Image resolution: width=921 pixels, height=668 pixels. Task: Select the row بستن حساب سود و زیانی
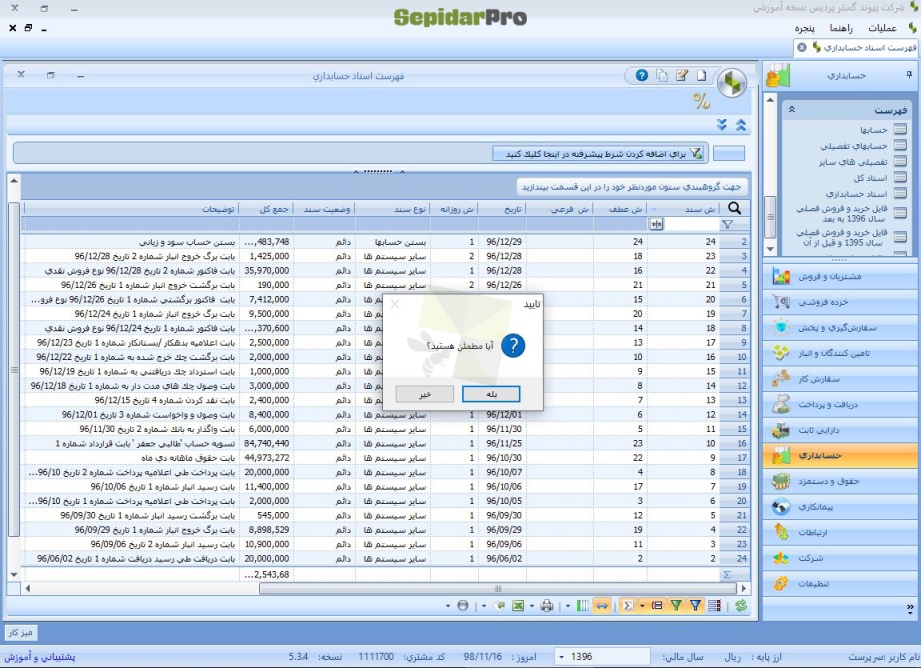(x=385, y=241)
